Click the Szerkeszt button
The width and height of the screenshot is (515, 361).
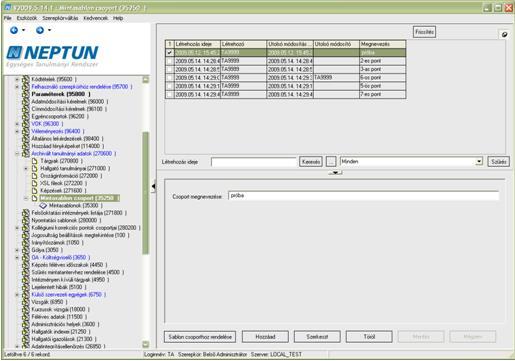(317, 337)
